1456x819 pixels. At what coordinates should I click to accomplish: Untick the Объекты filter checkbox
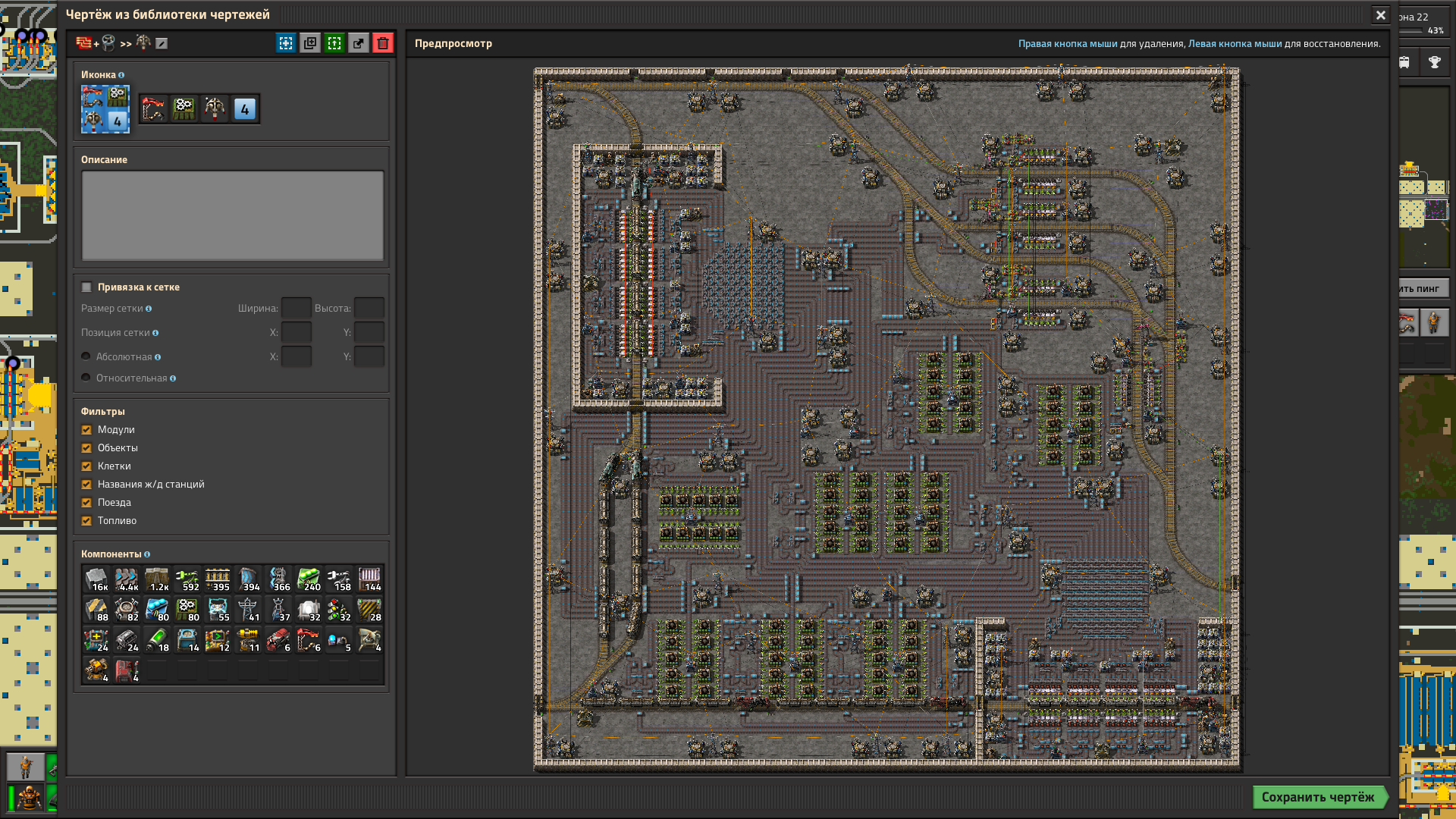[x=86, y=448]
